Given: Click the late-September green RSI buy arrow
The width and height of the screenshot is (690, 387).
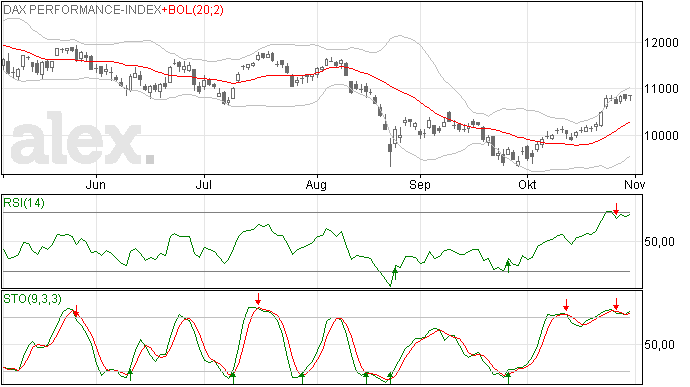Looking at the screenshot, I should click(x=508, y=266).
